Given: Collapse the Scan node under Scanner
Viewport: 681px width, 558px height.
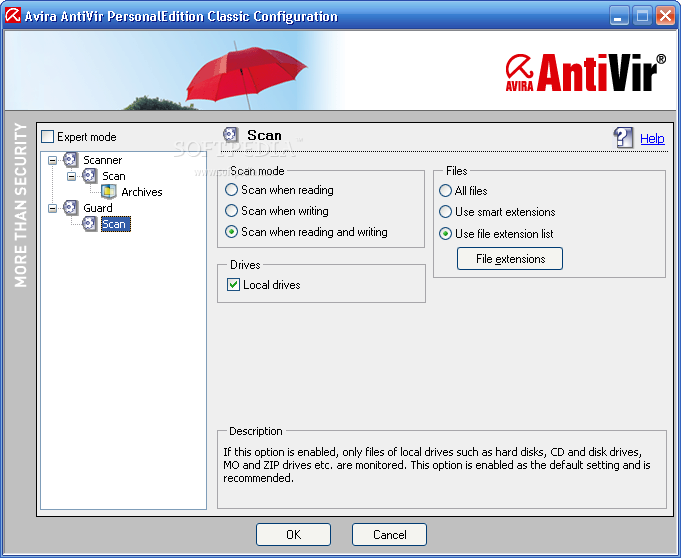Looking at the screenshot, I should (72, 176).
